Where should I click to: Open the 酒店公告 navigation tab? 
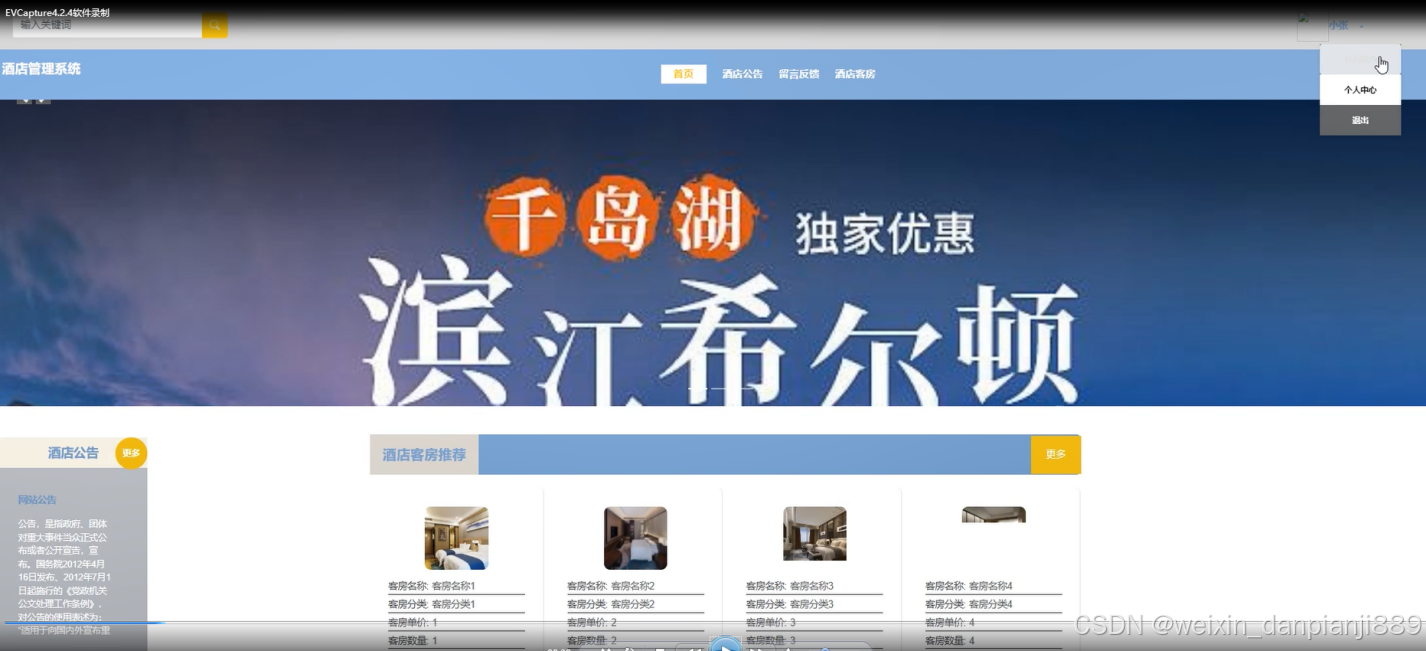(742, 74)
